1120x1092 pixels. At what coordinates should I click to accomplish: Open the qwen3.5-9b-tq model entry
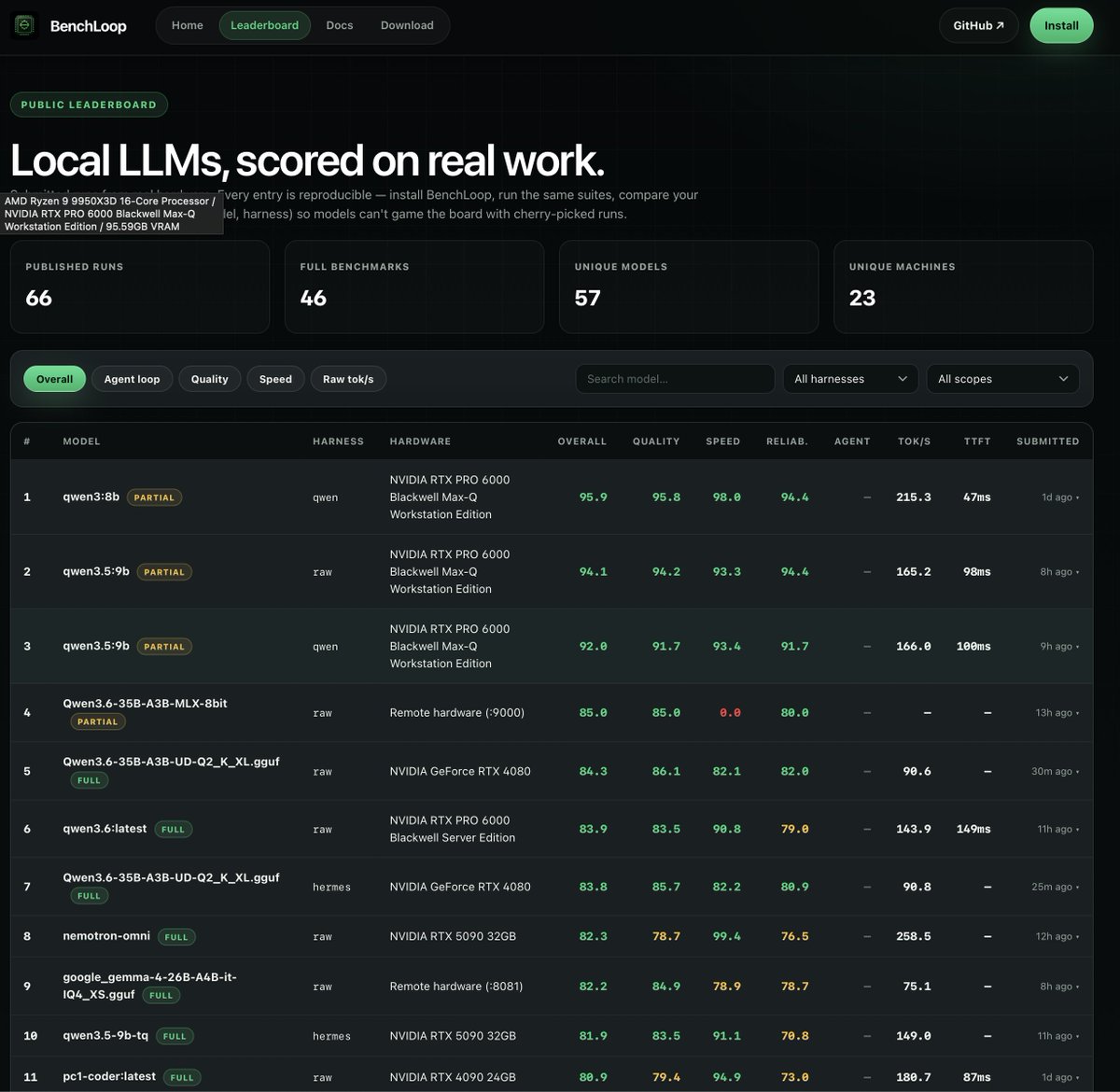pos(105,1035)
